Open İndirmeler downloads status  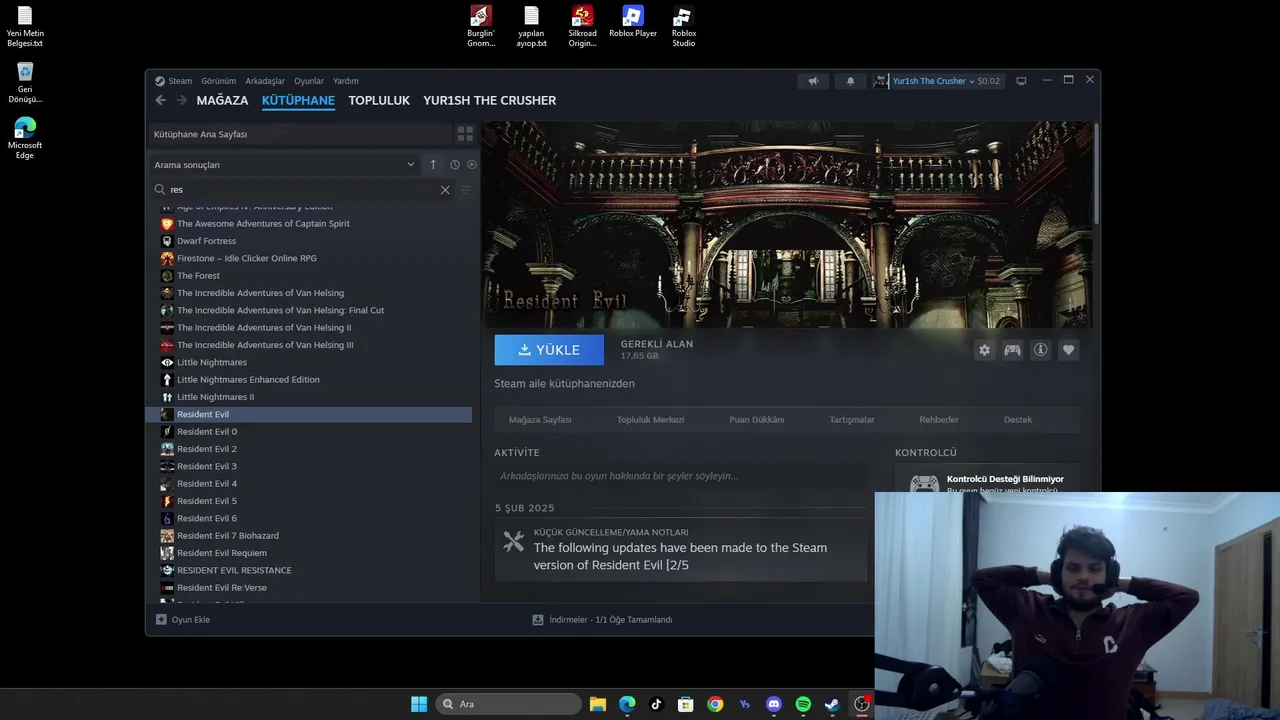pos(602,620)
